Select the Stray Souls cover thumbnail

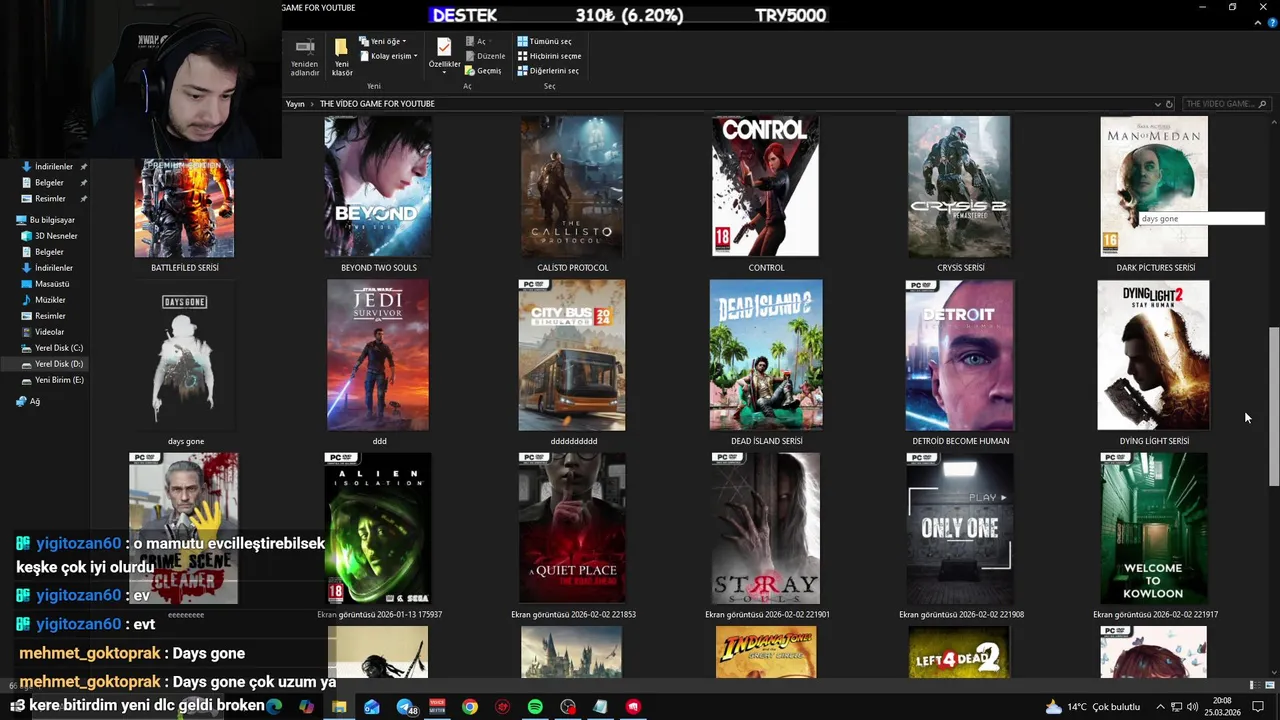point(766,528)
